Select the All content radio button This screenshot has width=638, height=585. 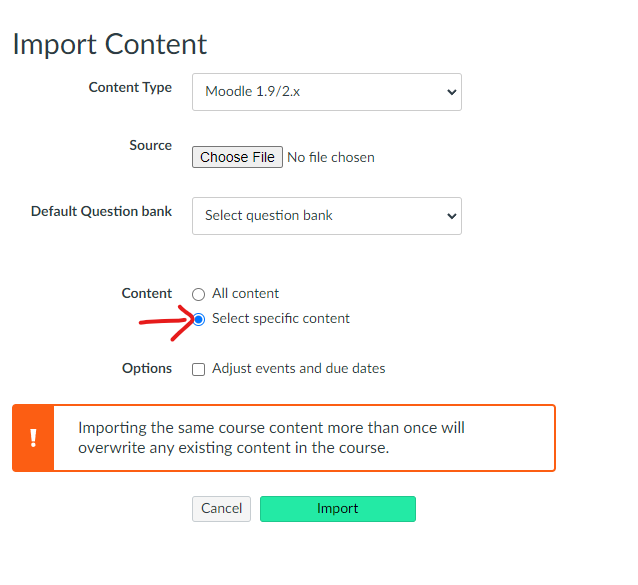pos(198,294)
